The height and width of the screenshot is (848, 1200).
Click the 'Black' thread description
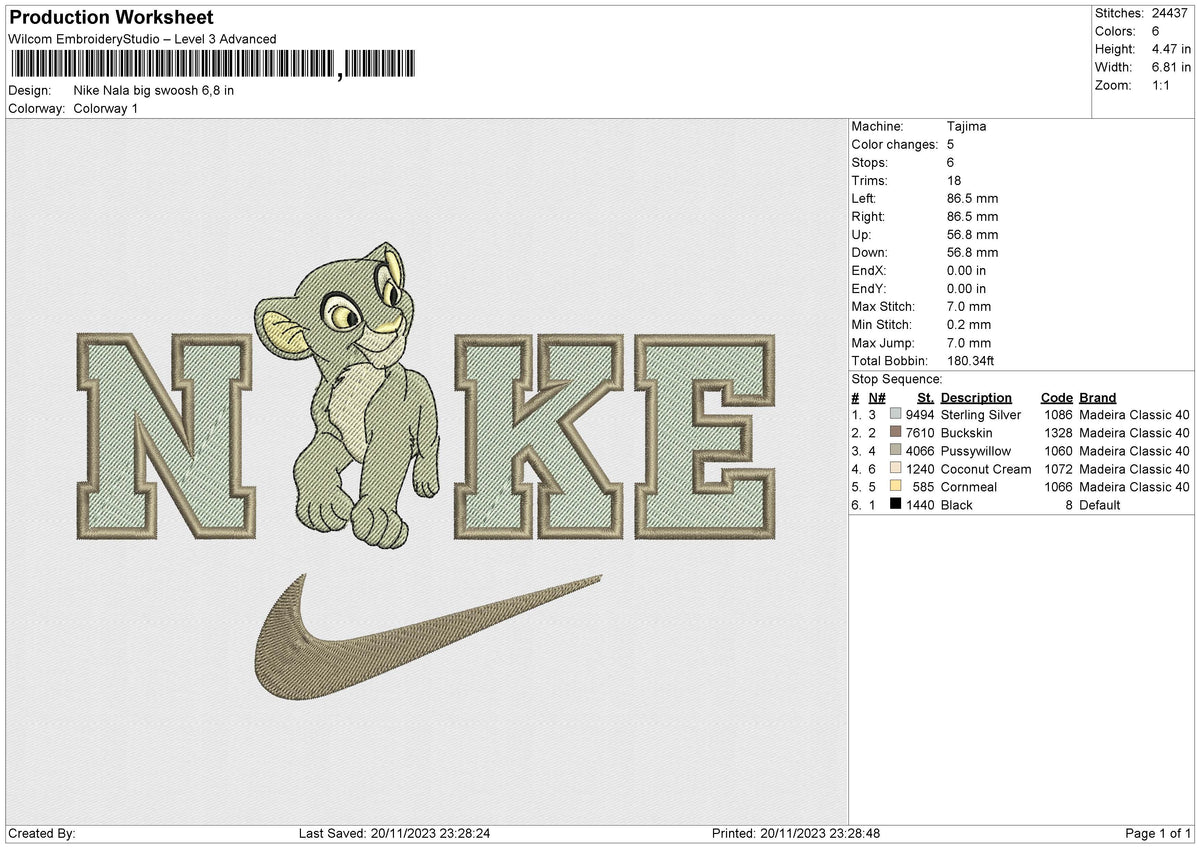pyautogui.click(x=957, y=505)
